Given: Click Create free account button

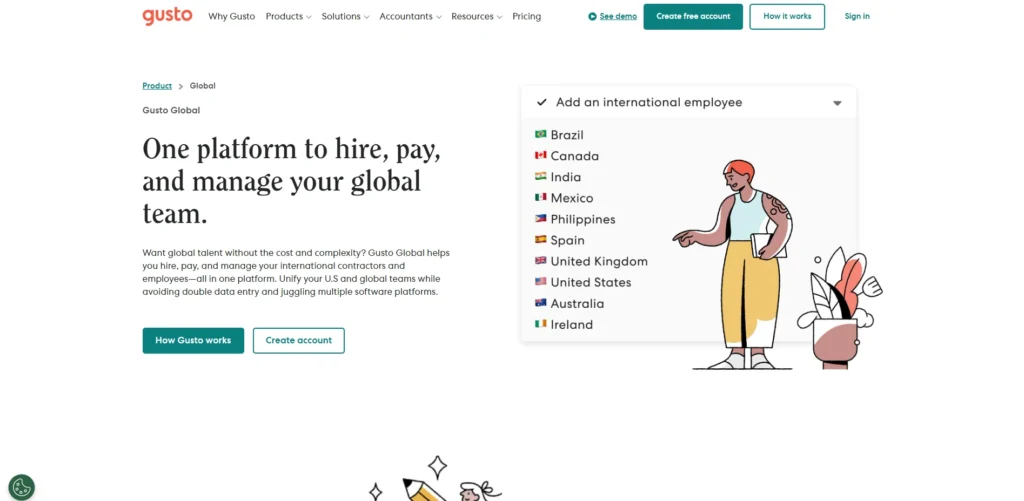Looking at the screenshot, I should (693, 16).
